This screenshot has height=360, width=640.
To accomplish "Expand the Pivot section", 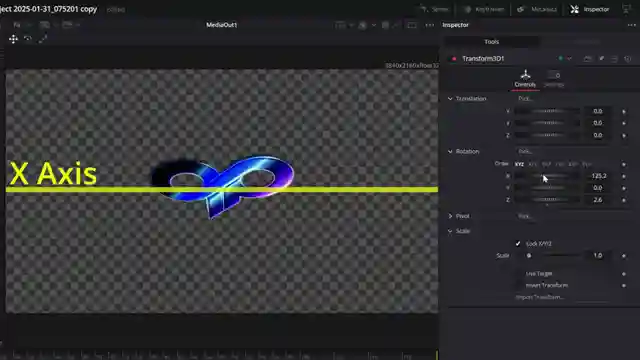I will (450, 216).
